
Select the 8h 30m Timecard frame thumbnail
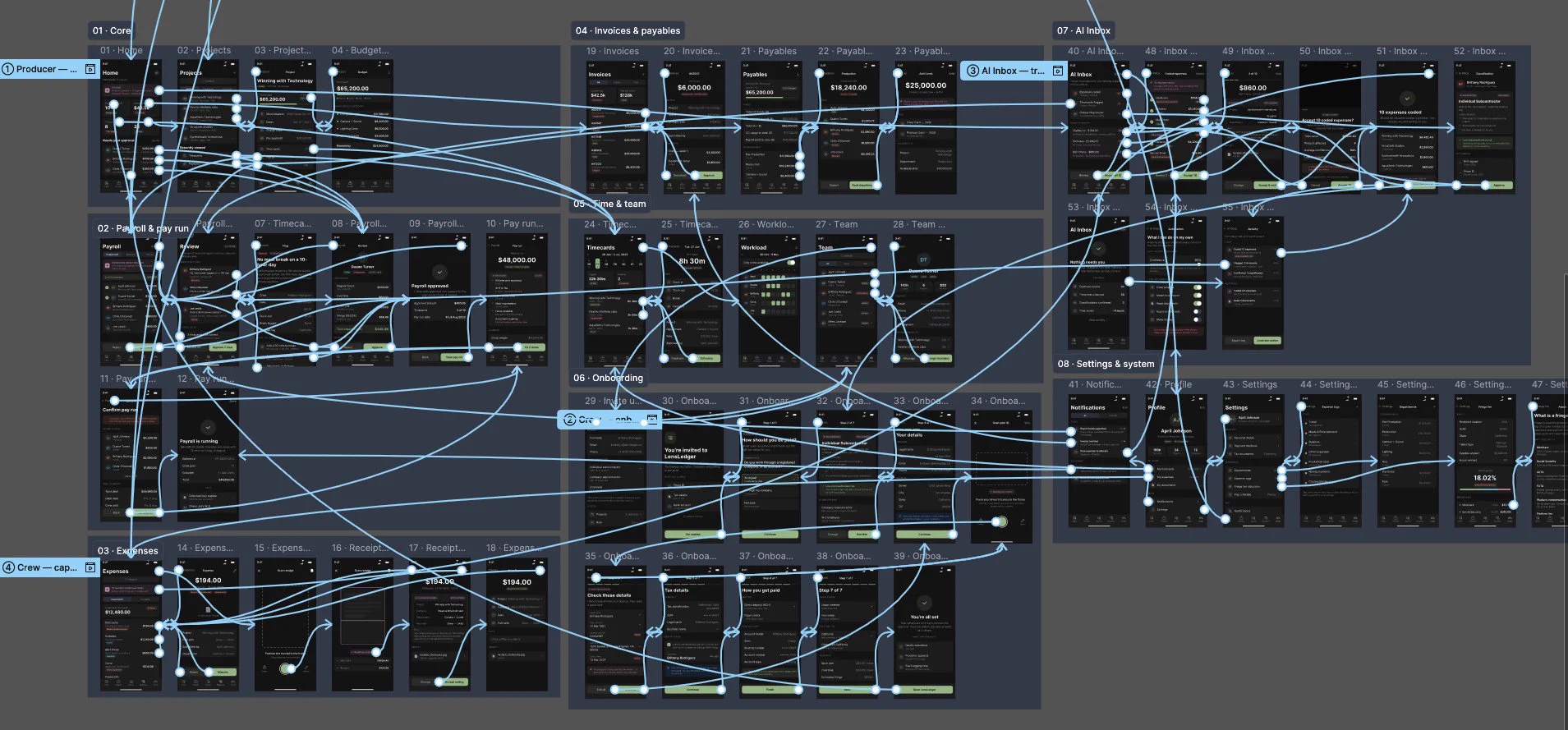(692, 301)
